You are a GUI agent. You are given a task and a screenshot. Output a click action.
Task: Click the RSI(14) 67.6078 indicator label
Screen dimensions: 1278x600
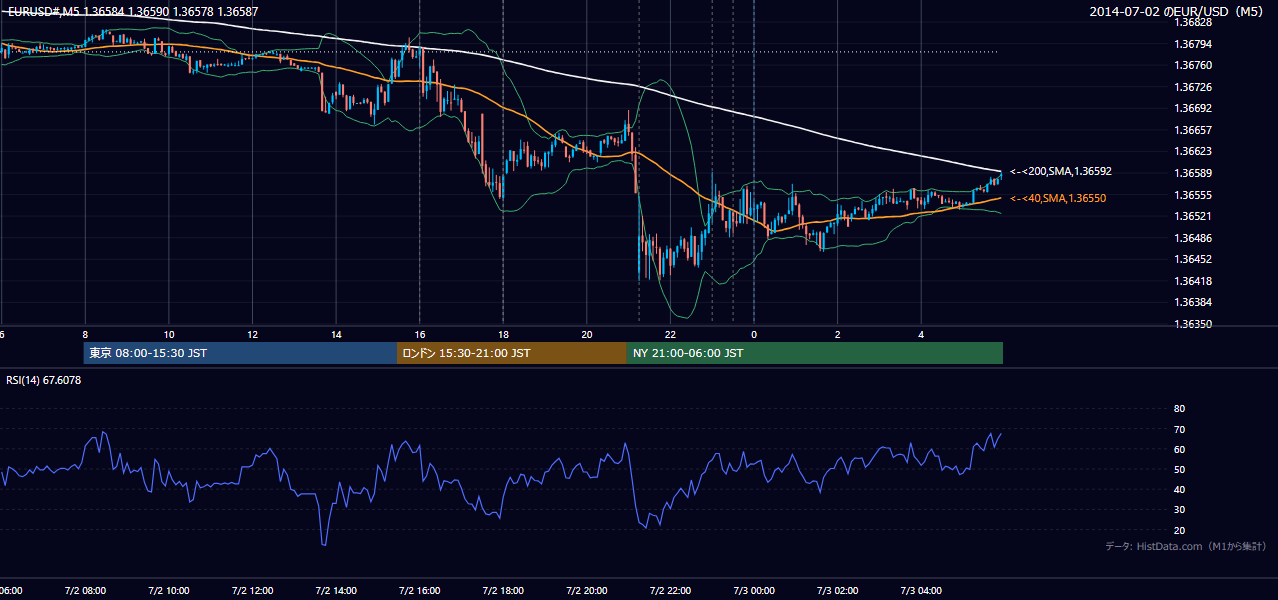pos(44,380)
